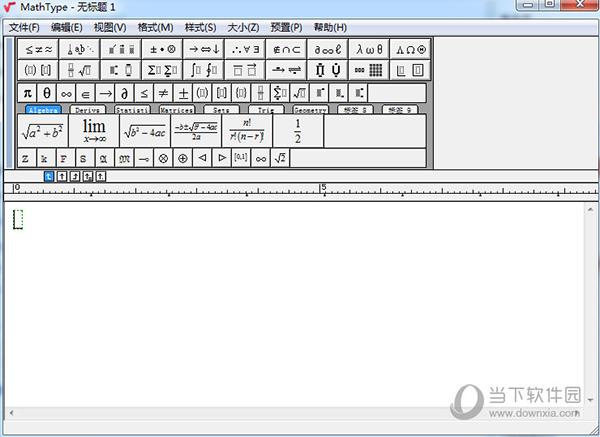
Task: Open the arrow symbols palette
Action: 203,48
